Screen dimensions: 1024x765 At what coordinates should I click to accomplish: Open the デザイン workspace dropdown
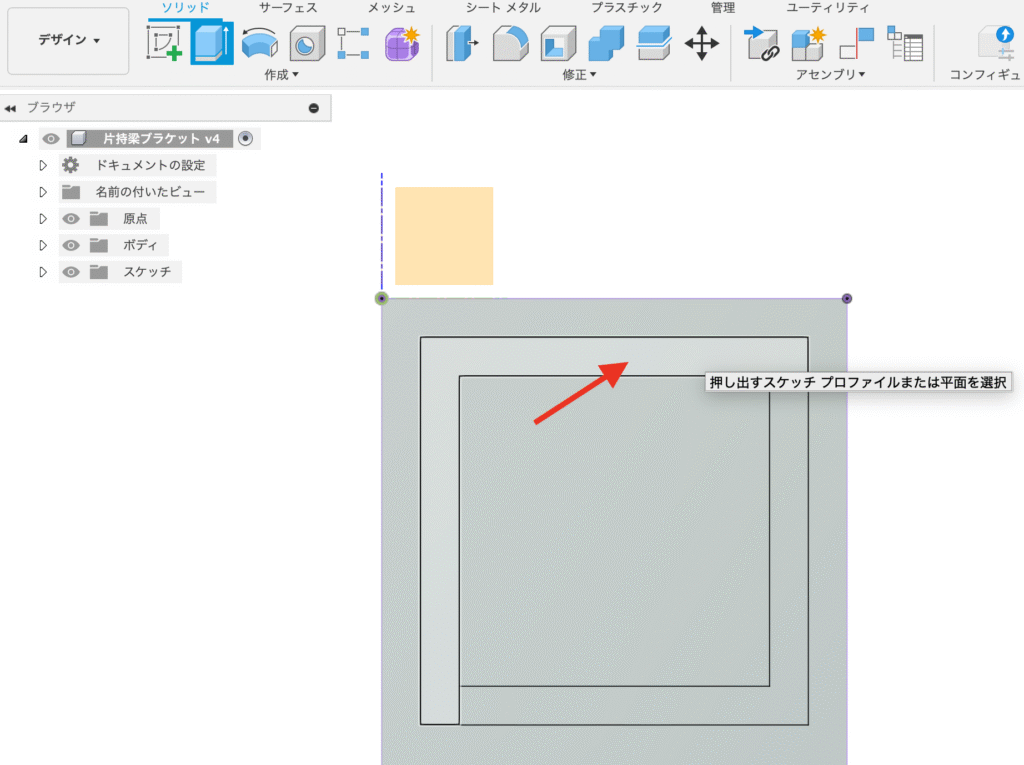(68, 41)
